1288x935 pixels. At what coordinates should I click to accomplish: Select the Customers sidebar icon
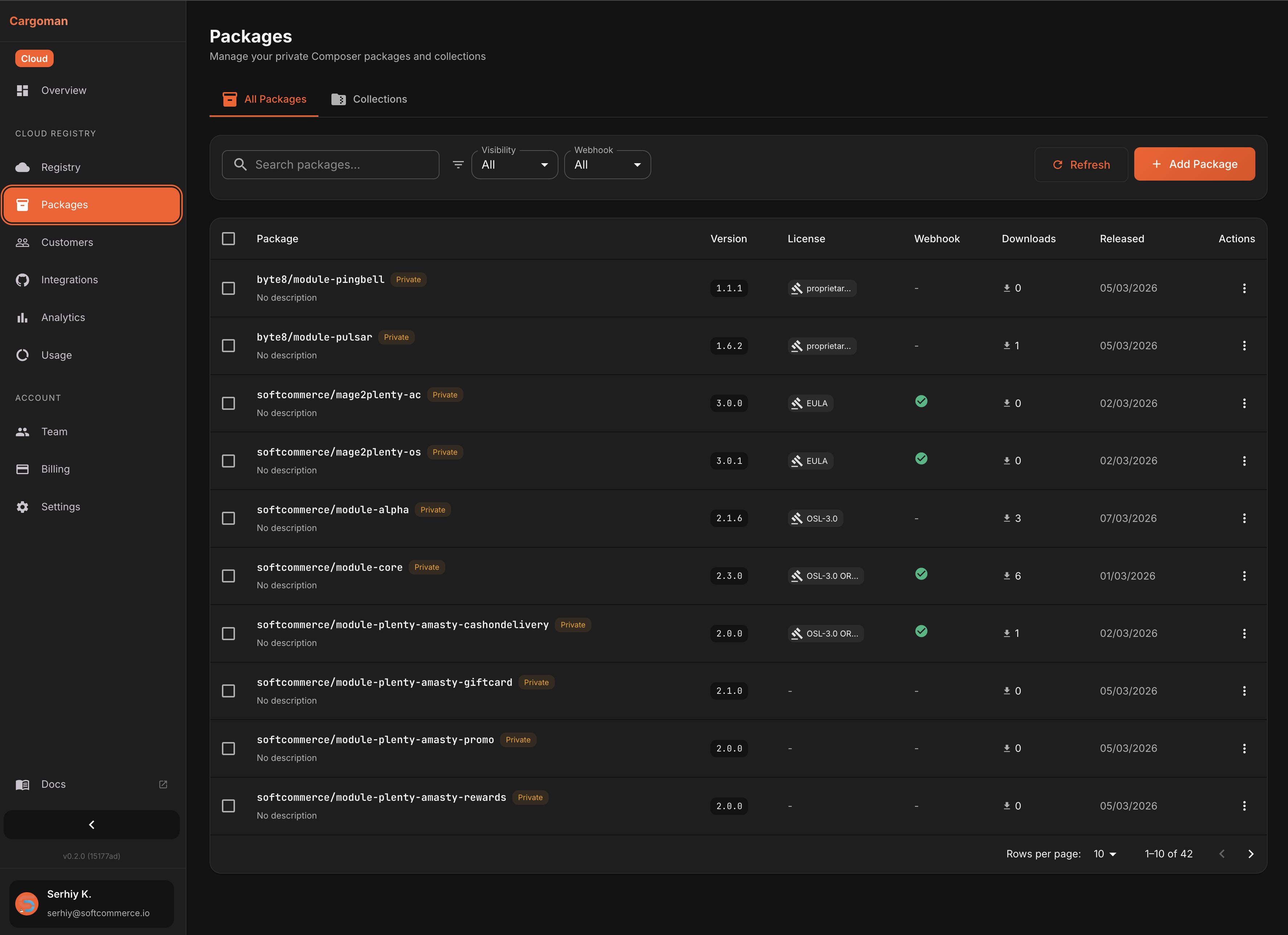tap(22, 242)
